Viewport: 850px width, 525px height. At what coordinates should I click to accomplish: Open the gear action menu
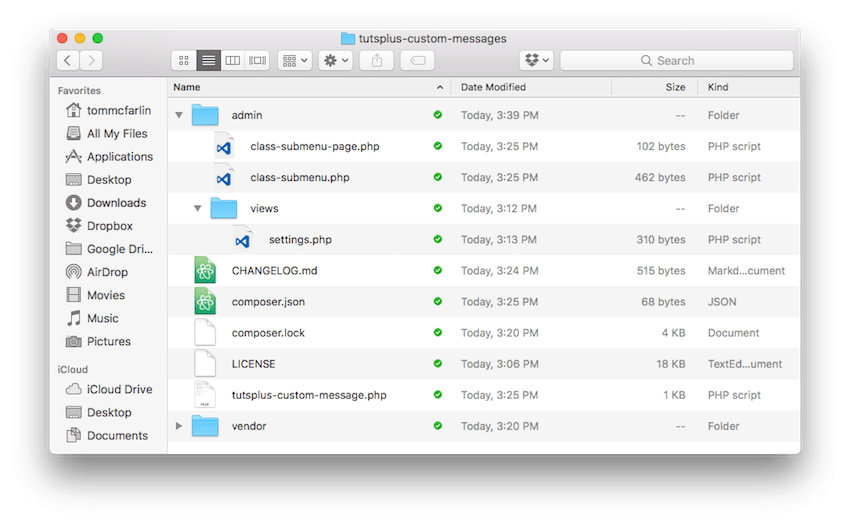point(336,60)
